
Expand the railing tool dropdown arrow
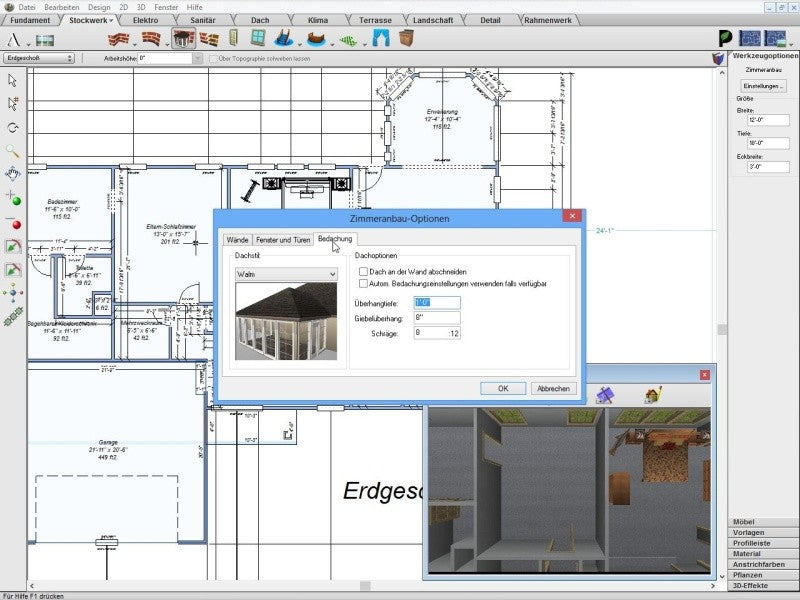(332, 45)
